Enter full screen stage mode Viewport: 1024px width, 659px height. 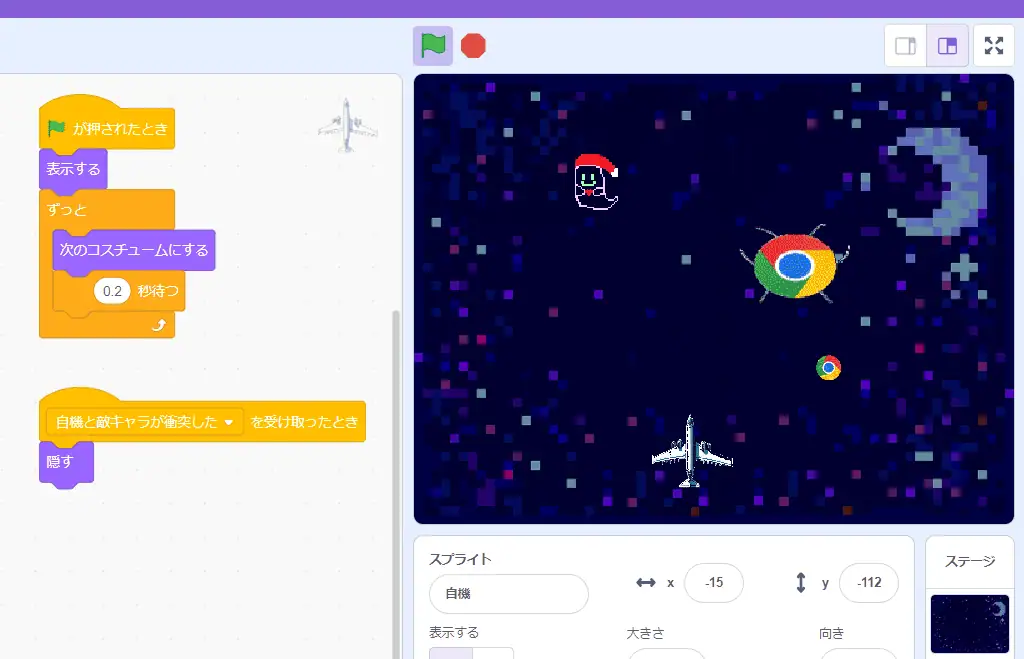[993, 46]
